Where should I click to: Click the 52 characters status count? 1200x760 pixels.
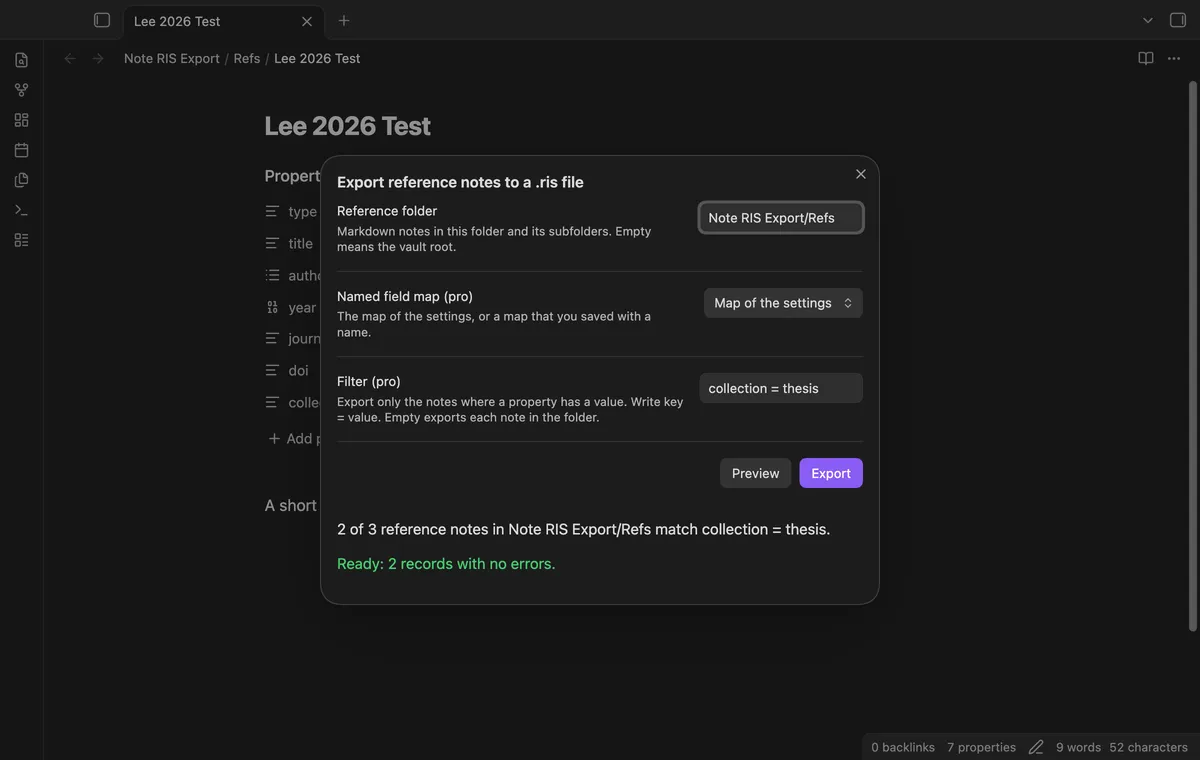pos(1148,747)
